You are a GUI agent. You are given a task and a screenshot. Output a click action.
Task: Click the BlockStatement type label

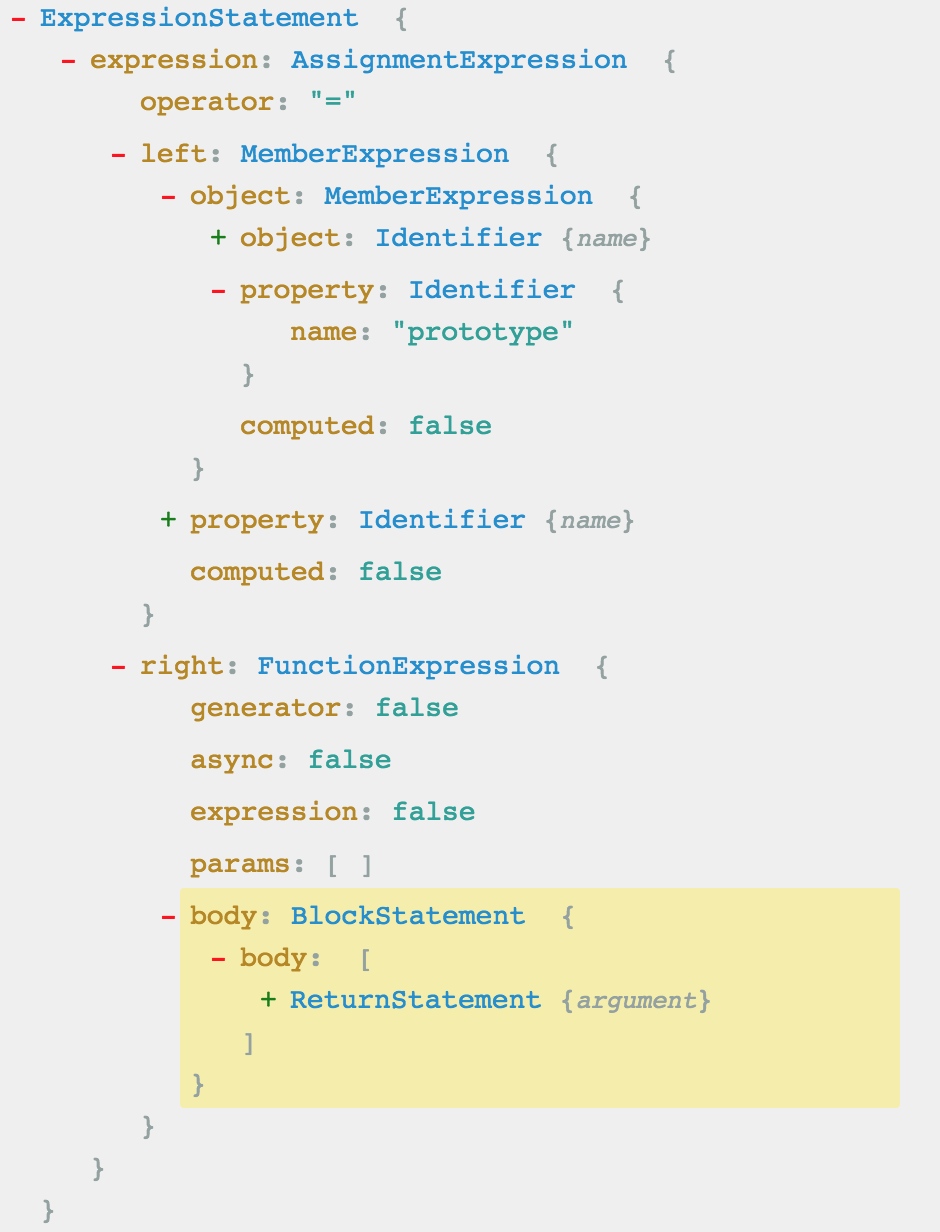(x=408, y=916)
